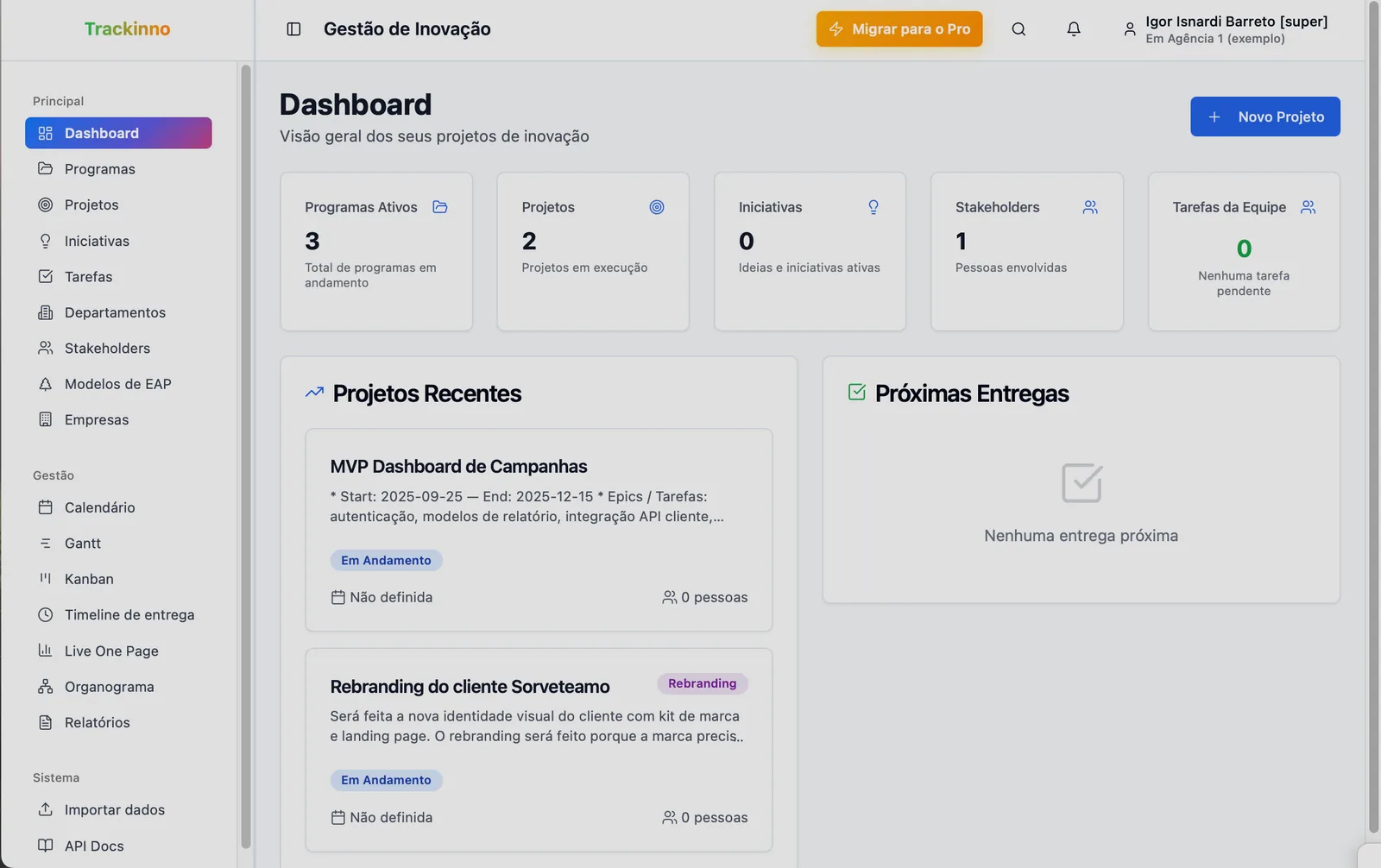Screen dimensions: 1381x868
Task: Open Live One Page
Action: coord(118,651)
